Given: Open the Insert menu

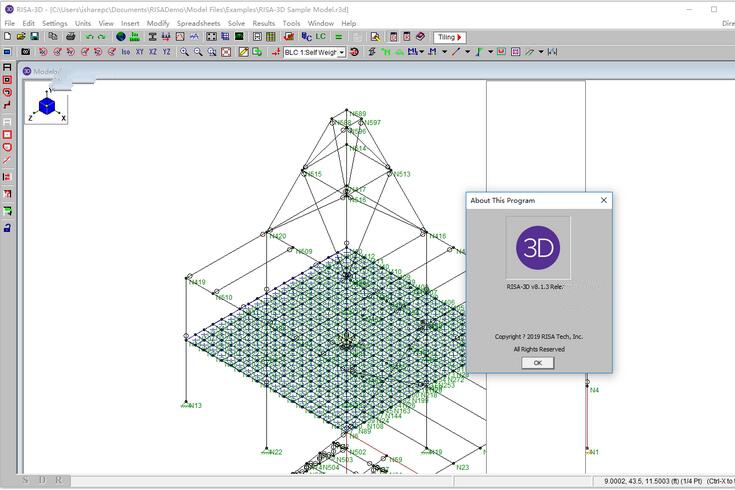Looking at the screenshot, I should pyautogui.click(x=130, y=23).
